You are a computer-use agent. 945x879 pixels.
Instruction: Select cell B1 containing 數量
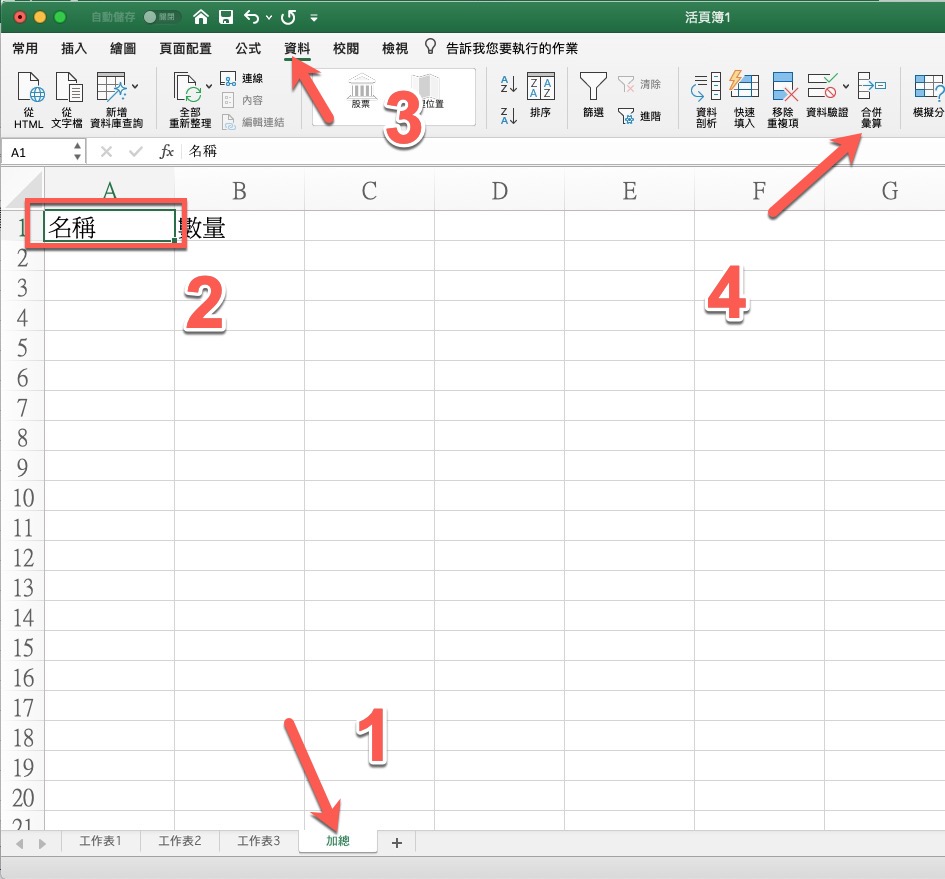click(x=239, y=226)
